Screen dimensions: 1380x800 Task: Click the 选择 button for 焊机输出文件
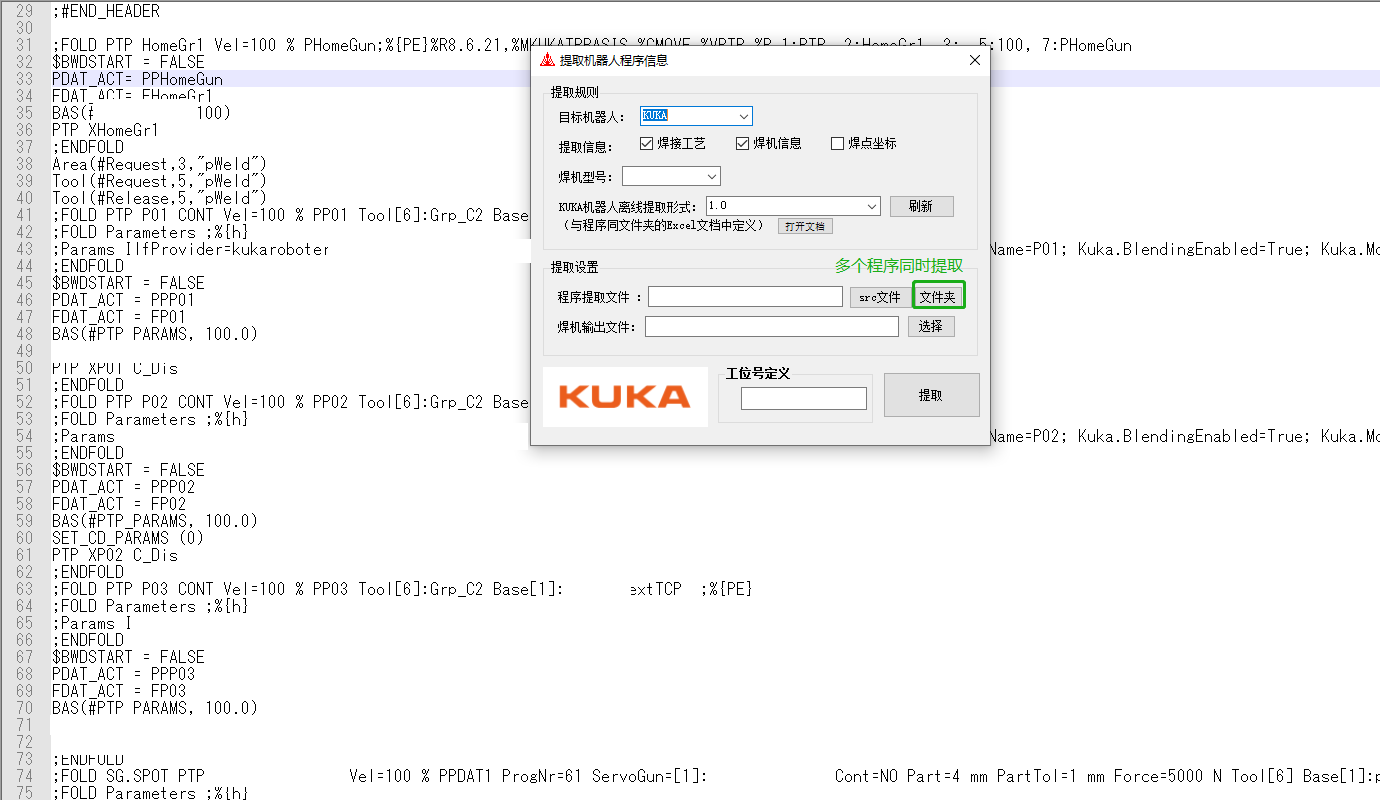[x=931, y=326]
